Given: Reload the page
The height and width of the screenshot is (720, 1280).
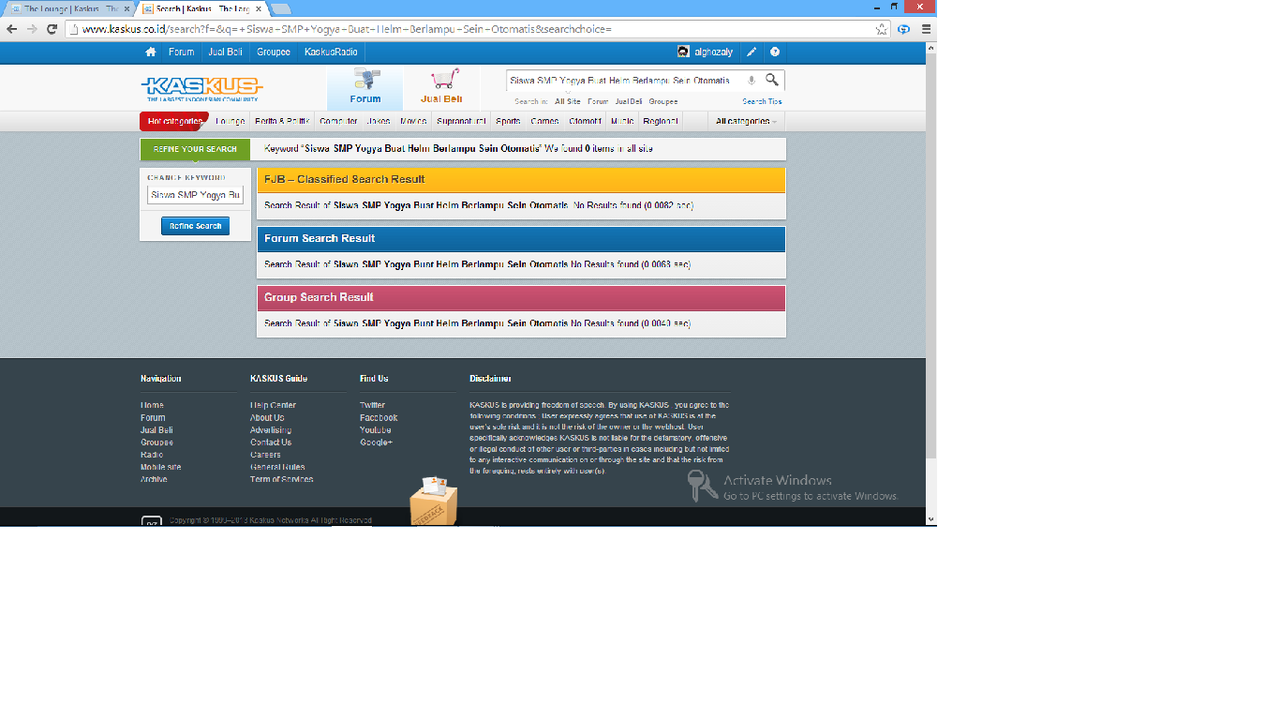Looking at the screenshot, I should point(53,29).
